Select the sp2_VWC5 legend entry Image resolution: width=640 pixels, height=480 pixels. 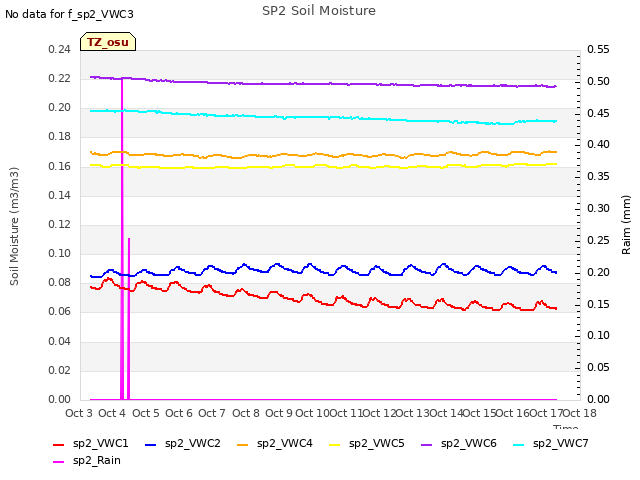tap(367, 443)
